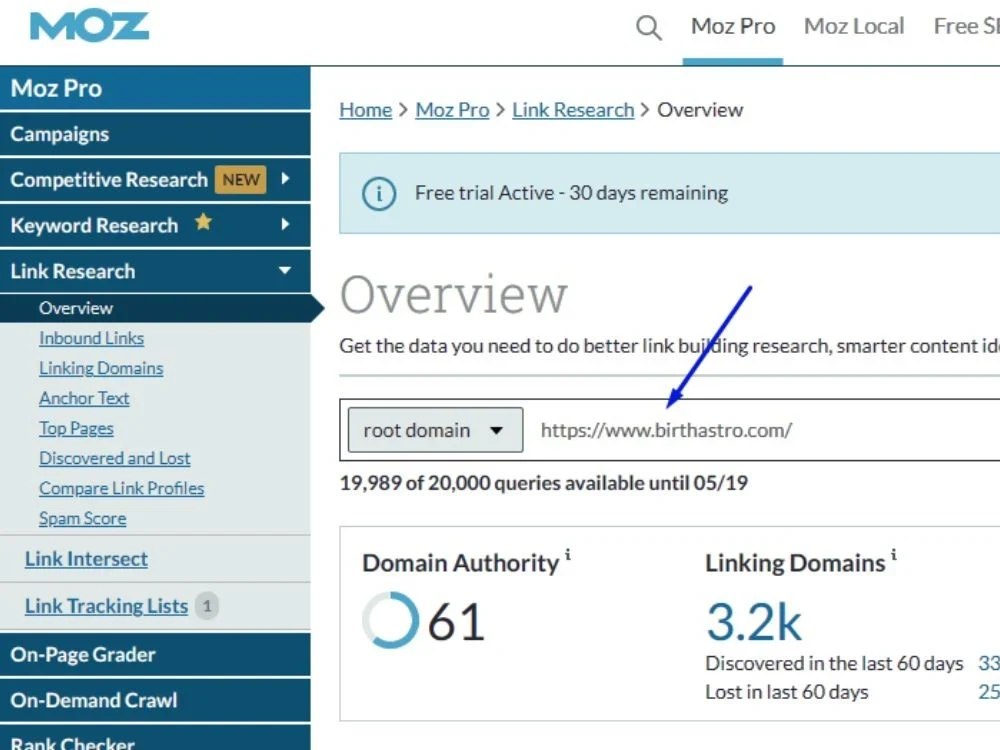Click the 3.2k Linking Domains value
1000x750 pixels.
point(754,622)
